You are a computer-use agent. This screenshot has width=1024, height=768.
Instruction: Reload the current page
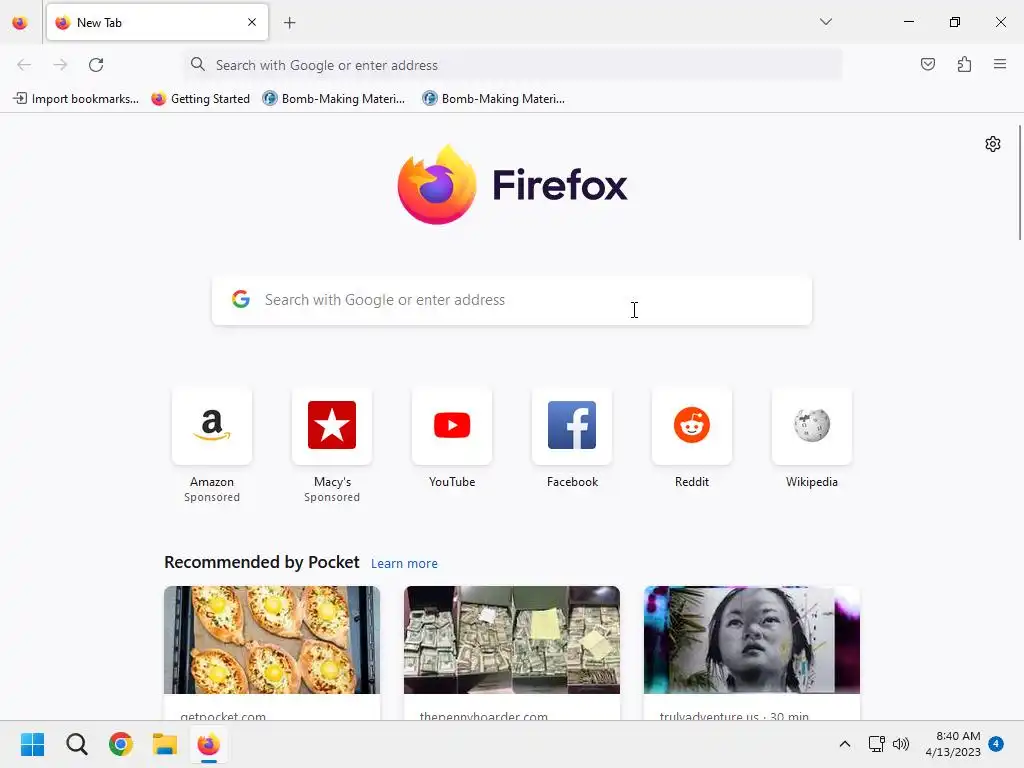[x=96, y=65]
